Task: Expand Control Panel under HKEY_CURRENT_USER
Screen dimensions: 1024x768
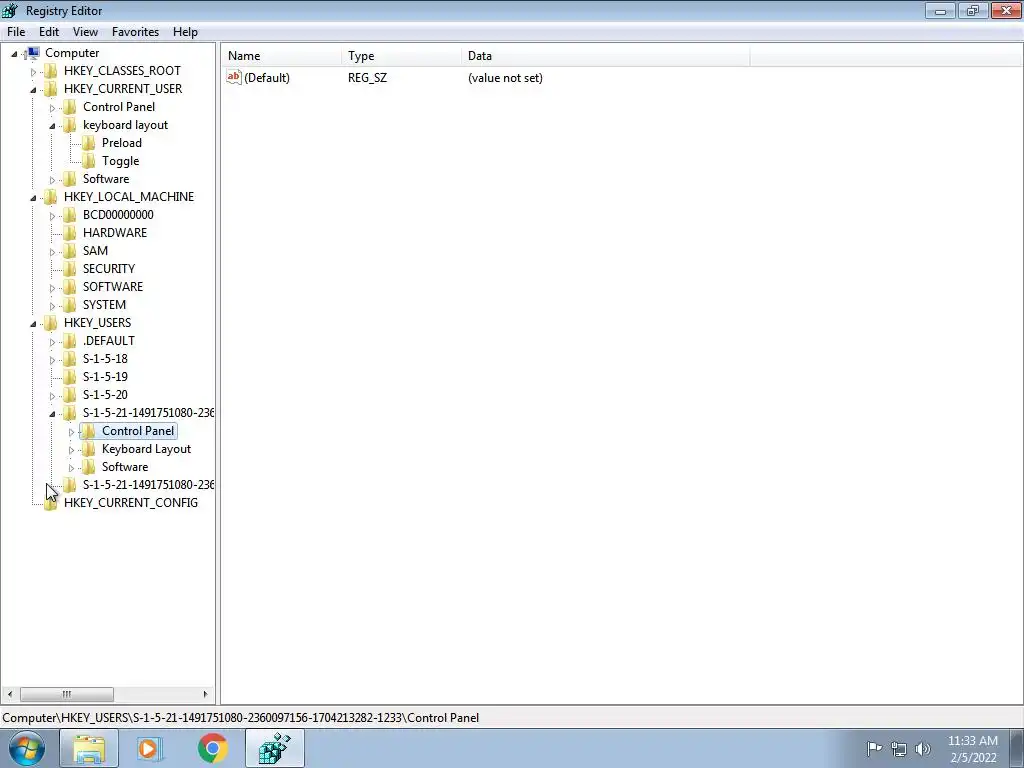Action: pos(52,108)
